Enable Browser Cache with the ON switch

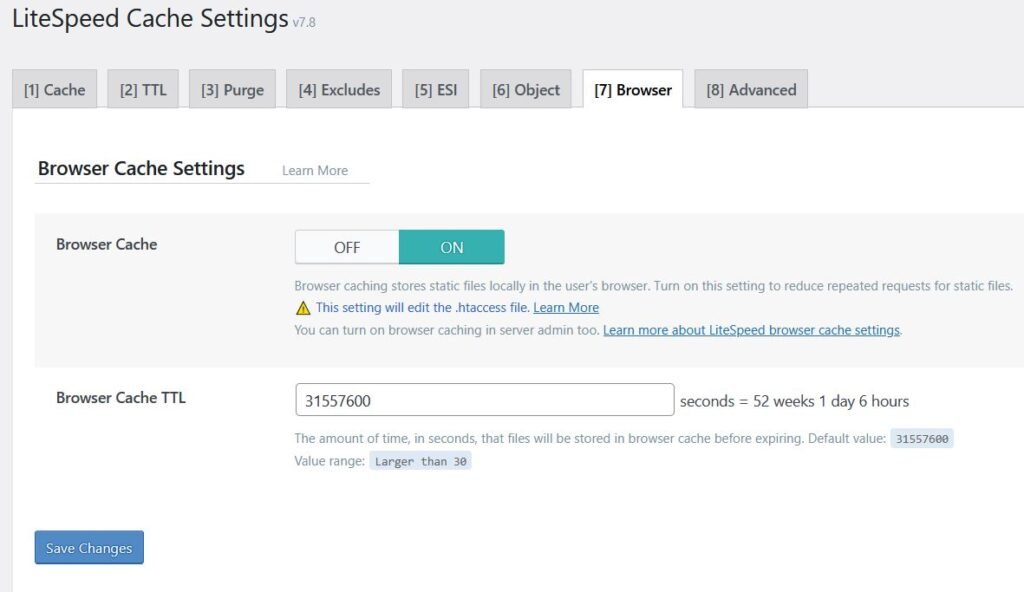[x=452, y=246]
